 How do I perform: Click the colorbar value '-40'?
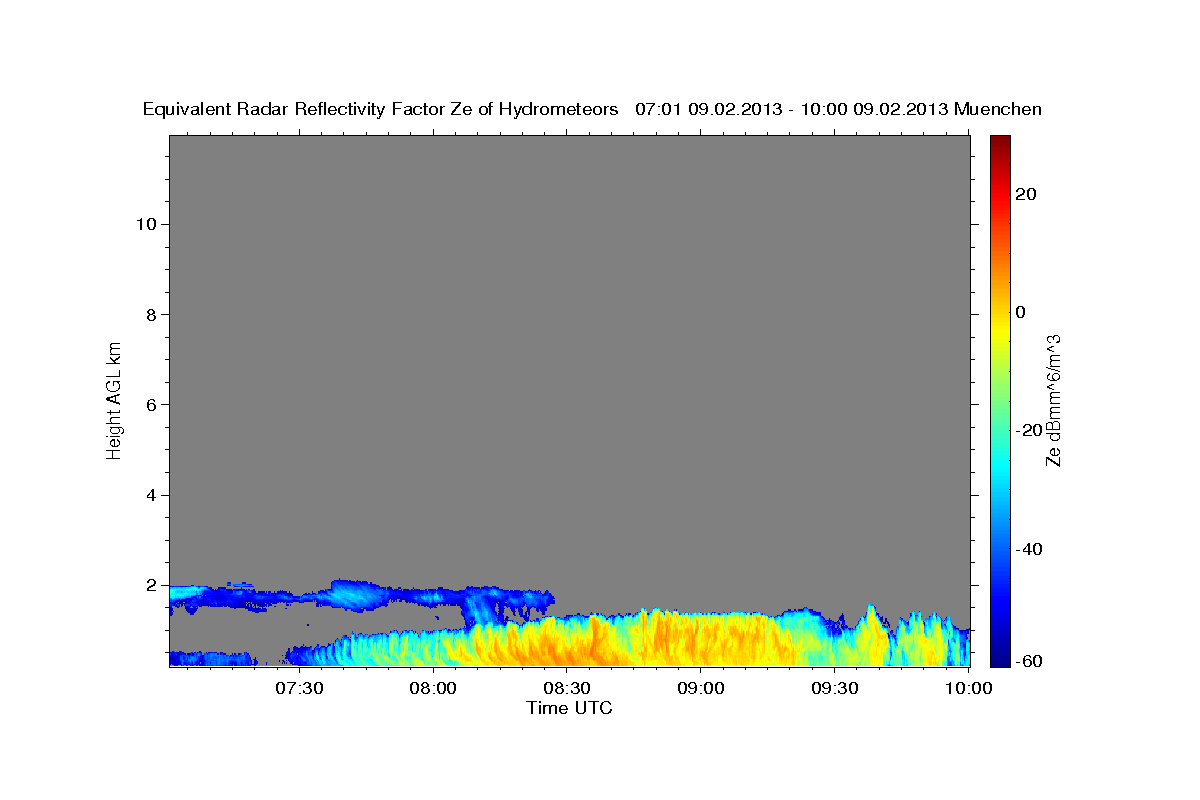(1027, 548)
